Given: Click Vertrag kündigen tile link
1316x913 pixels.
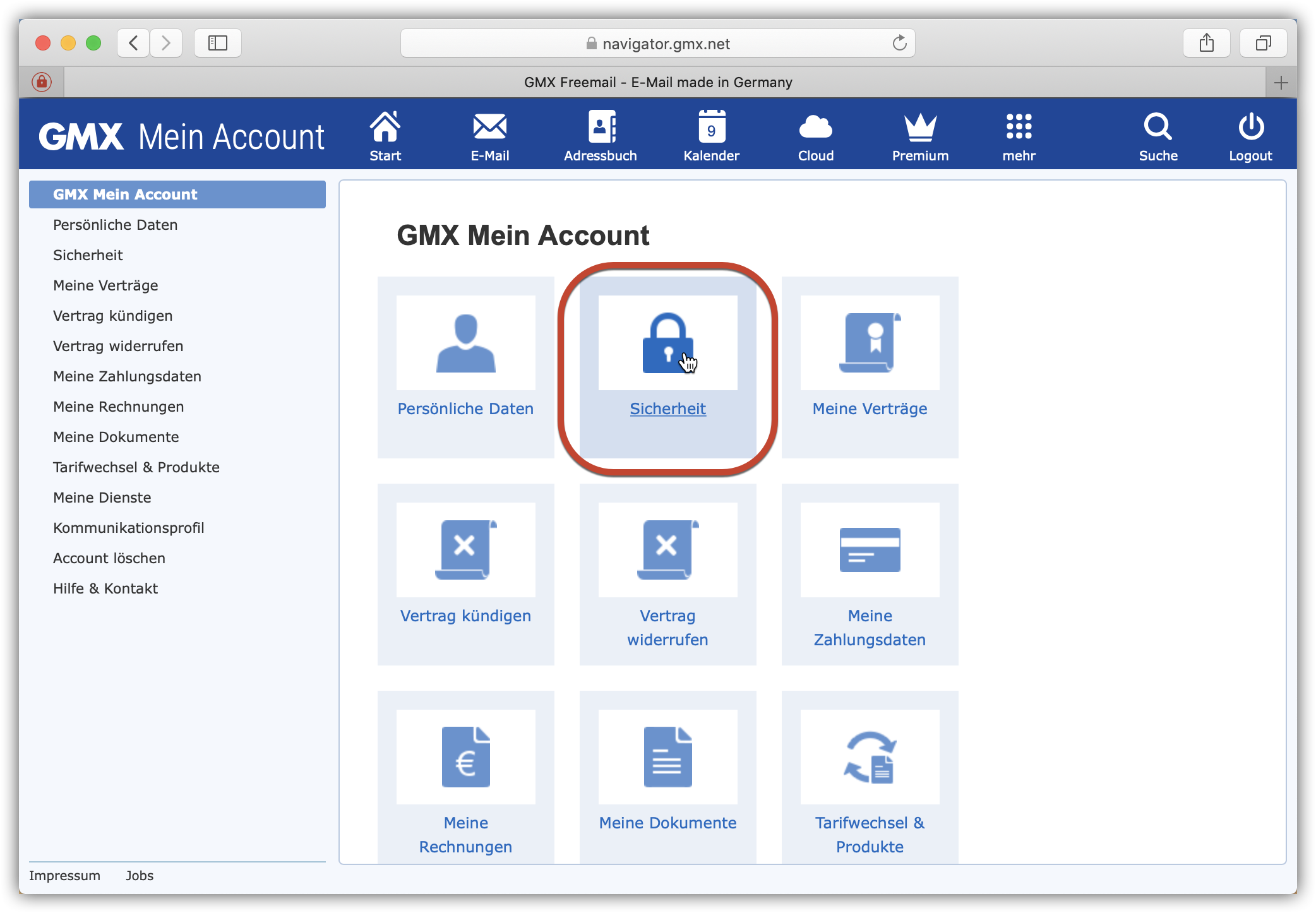Looking at the screenshot, I should click(465, 616).
